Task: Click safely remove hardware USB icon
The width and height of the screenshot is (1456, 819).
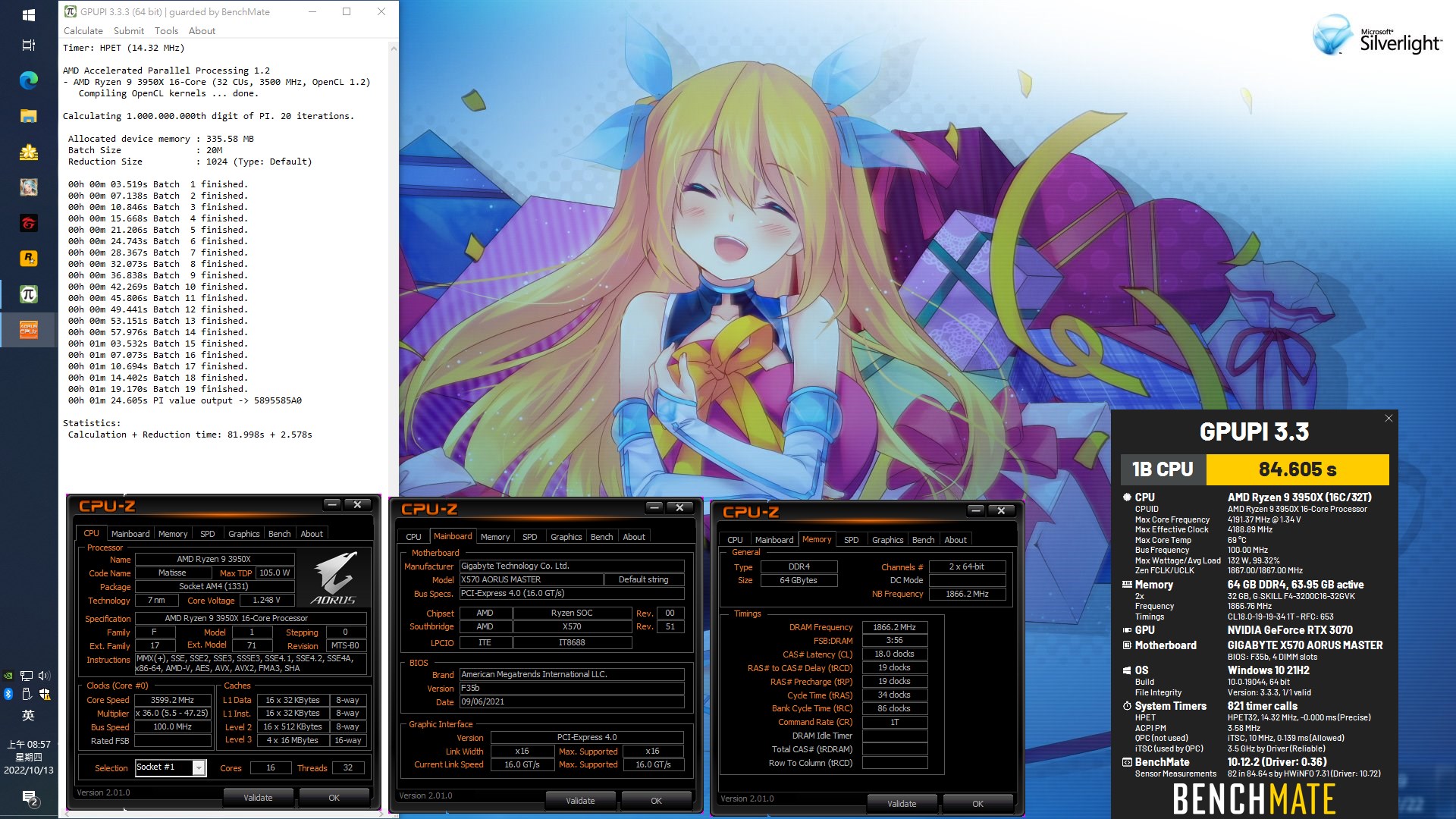Action: (27, 694)
